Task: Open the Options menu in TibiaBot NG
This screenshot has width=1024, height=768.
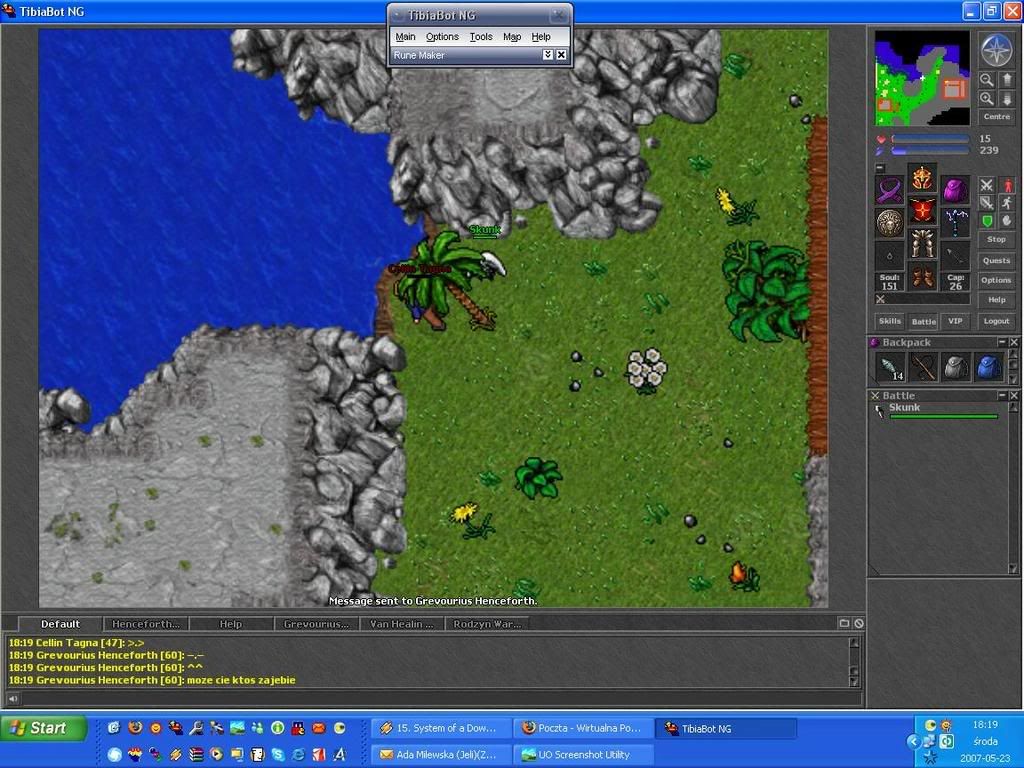Action: [x=442, y=37]
